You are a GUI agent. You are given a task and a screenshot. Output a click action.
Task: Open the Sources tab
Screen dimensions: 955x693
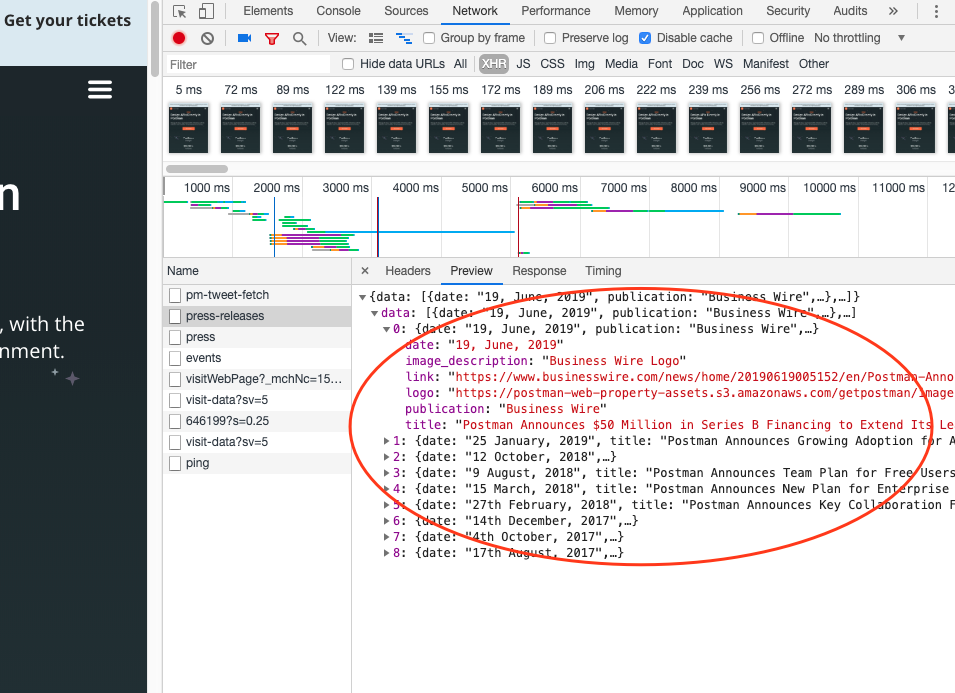point(406,11)
